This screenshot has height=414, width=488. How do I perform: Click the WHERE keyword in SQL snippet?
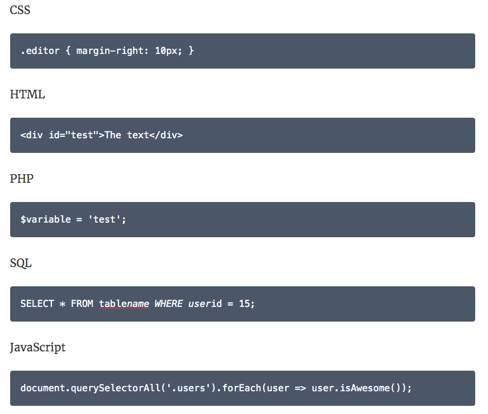click(168, 304)
